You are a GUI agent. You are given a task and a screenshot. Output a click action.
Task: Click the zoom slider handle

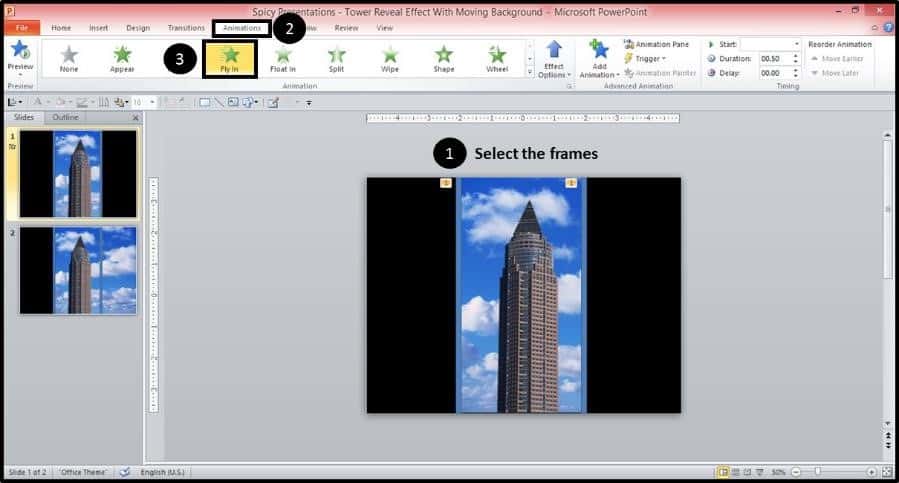point(818,472)
